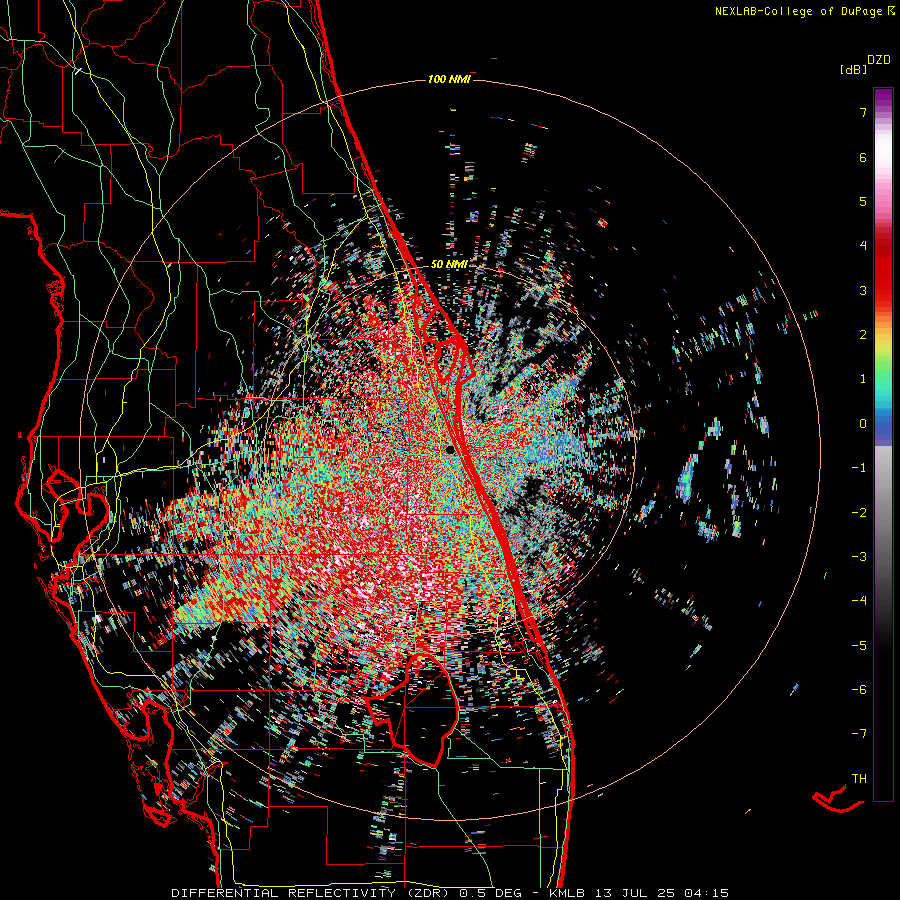Click the ZDR color scale bar

coord(883,444)
